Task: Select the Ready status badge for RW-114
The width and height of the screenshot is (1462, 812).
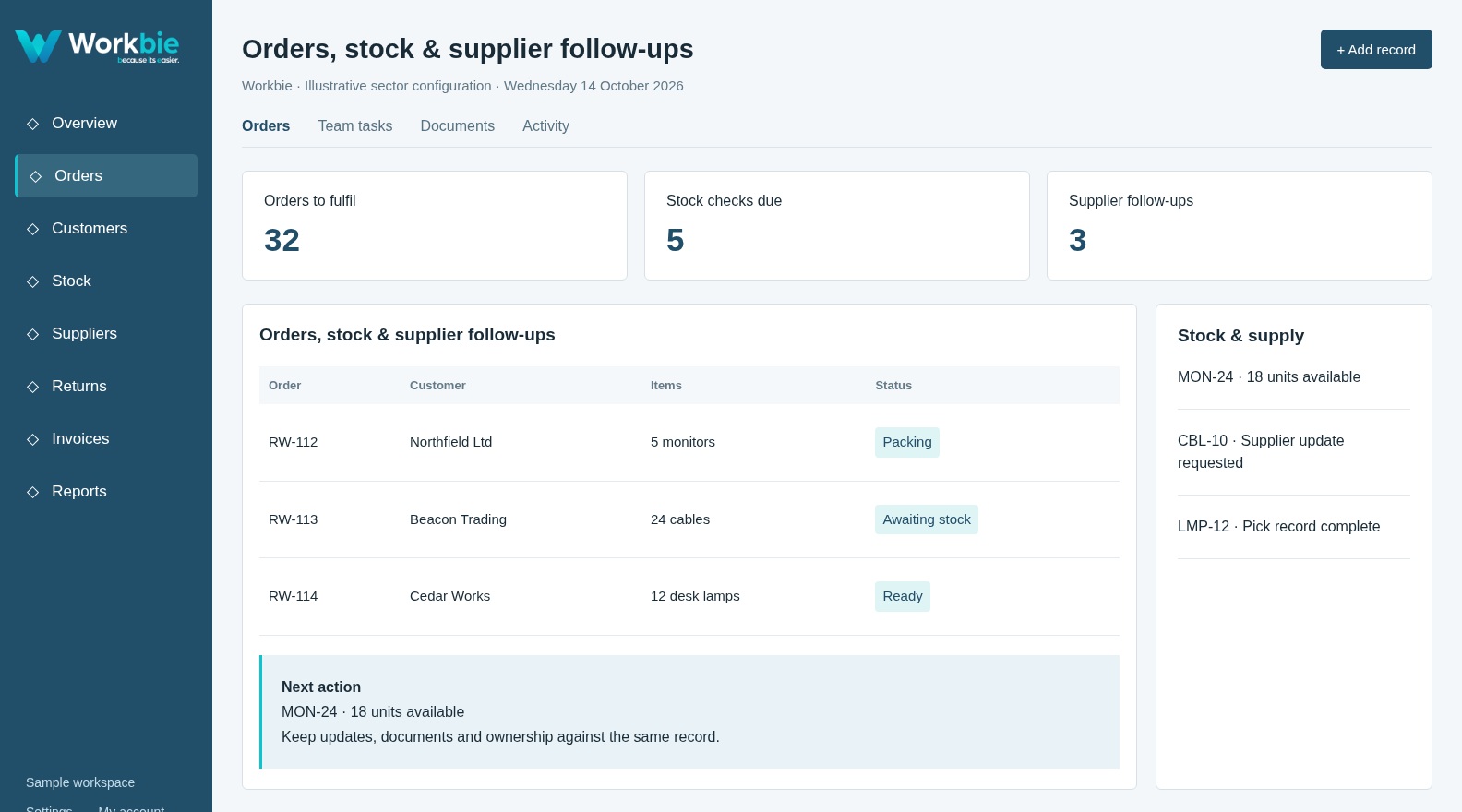Action: [x=903, y=596]
